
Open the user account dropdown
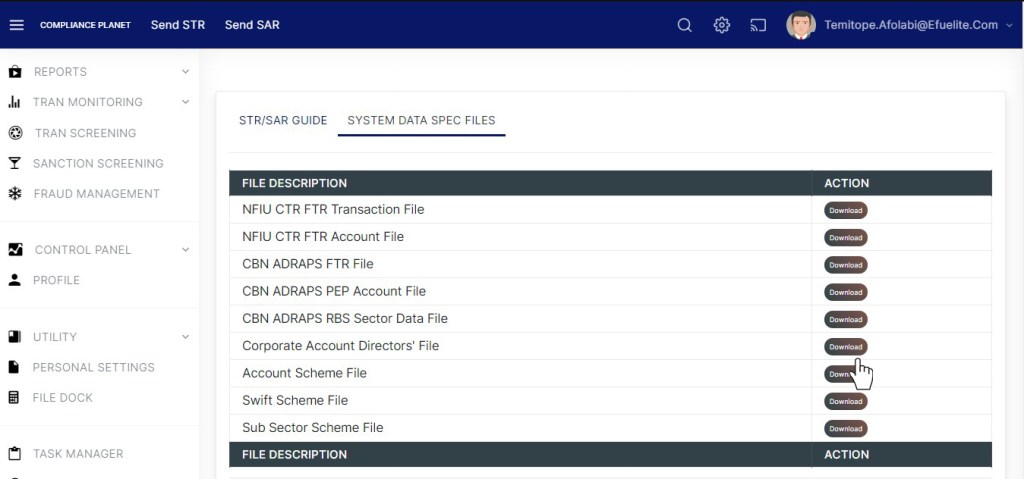tap(1008, 26)
